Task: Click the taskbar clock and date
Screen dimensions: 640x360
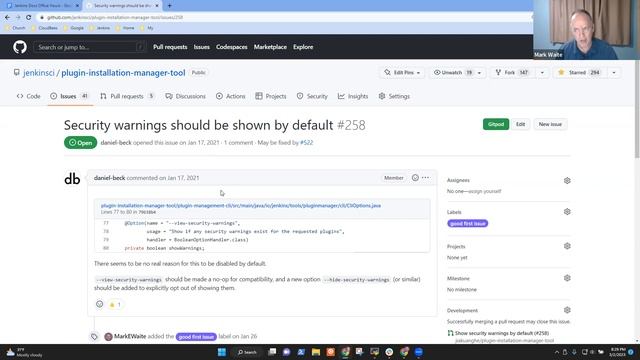Action: click(618, 352)
